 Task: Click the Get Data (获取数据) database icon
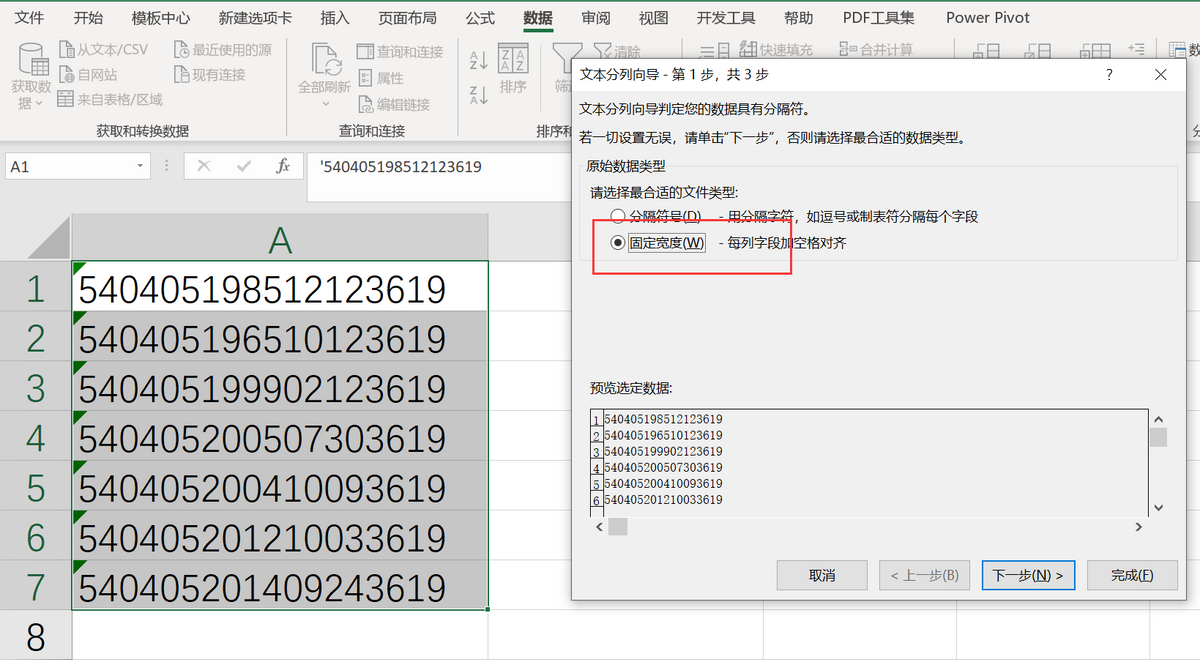point(32,59)
